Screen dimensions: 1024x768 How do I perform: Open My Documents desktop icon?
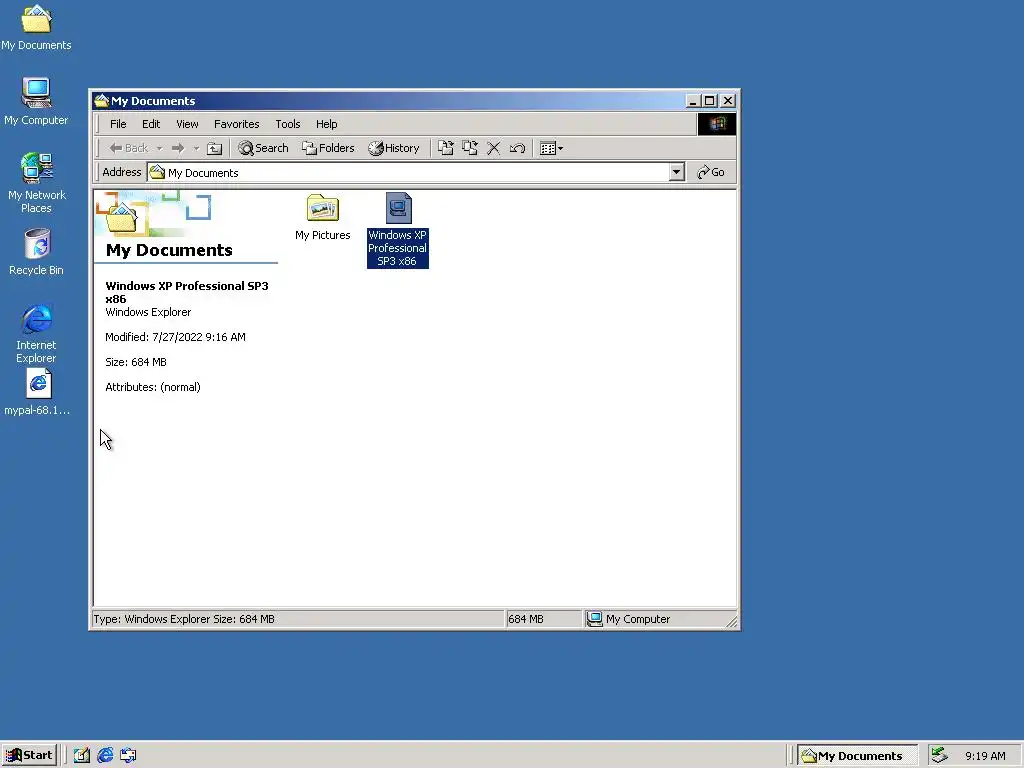(36, 27)
